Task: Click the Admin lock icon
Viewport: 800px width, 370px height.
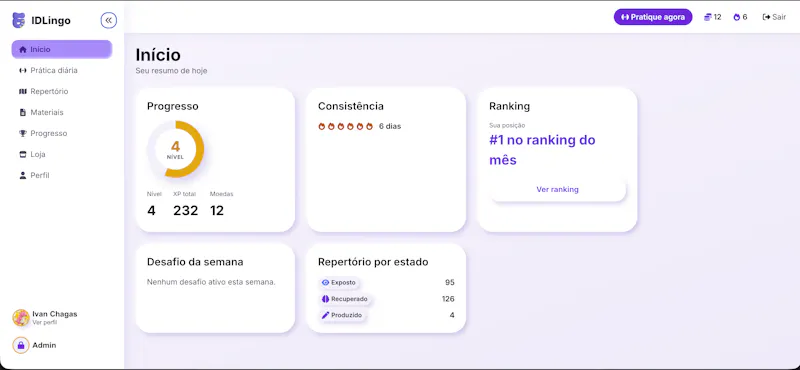Action: 21,346
